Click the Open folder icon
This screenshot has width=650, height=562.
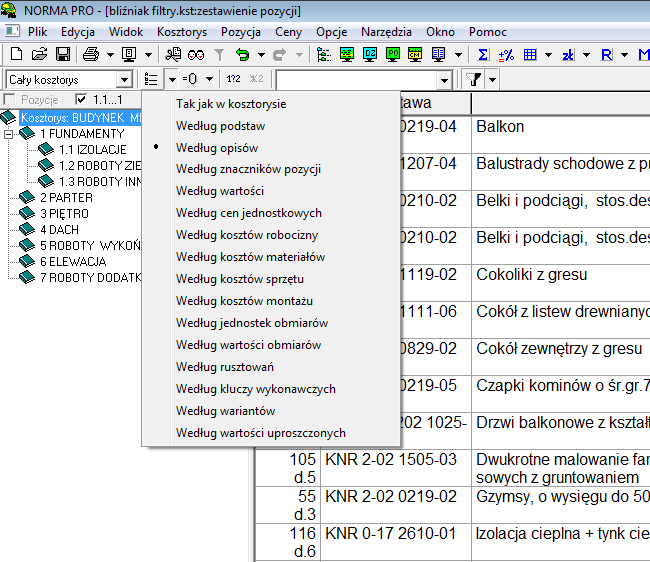click(39, 53)
